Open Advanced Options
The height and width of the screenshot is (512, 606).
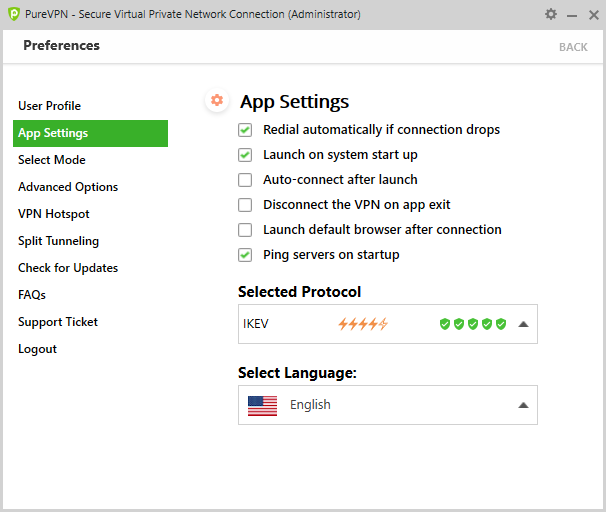68,187
